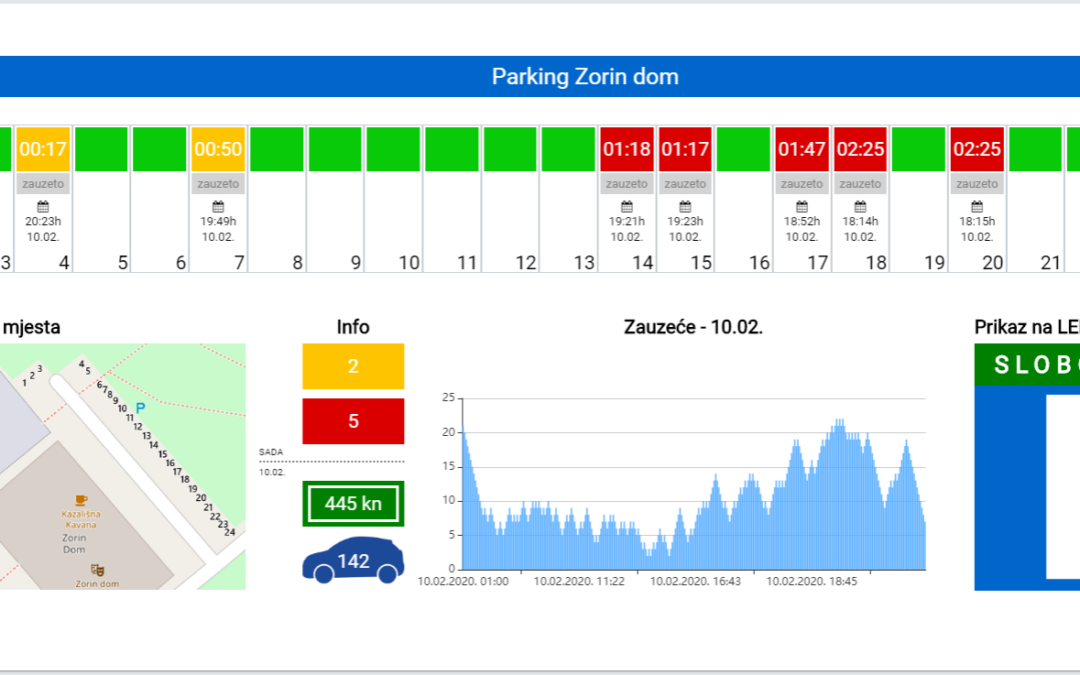Image resolution: width=1080 pixels, height=675 pixels.
Task: Click the green 445 kn revenue box
Action: point(353,503)
